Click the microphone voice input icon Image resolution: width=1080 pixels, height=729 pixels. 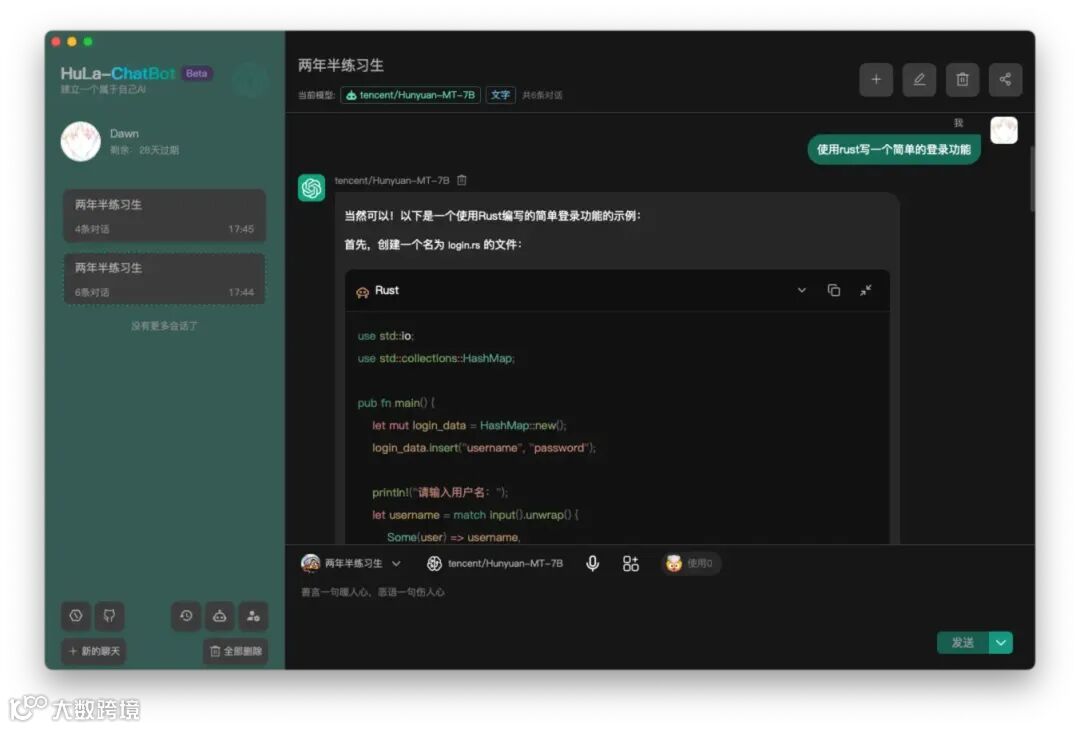coord(592,564)
